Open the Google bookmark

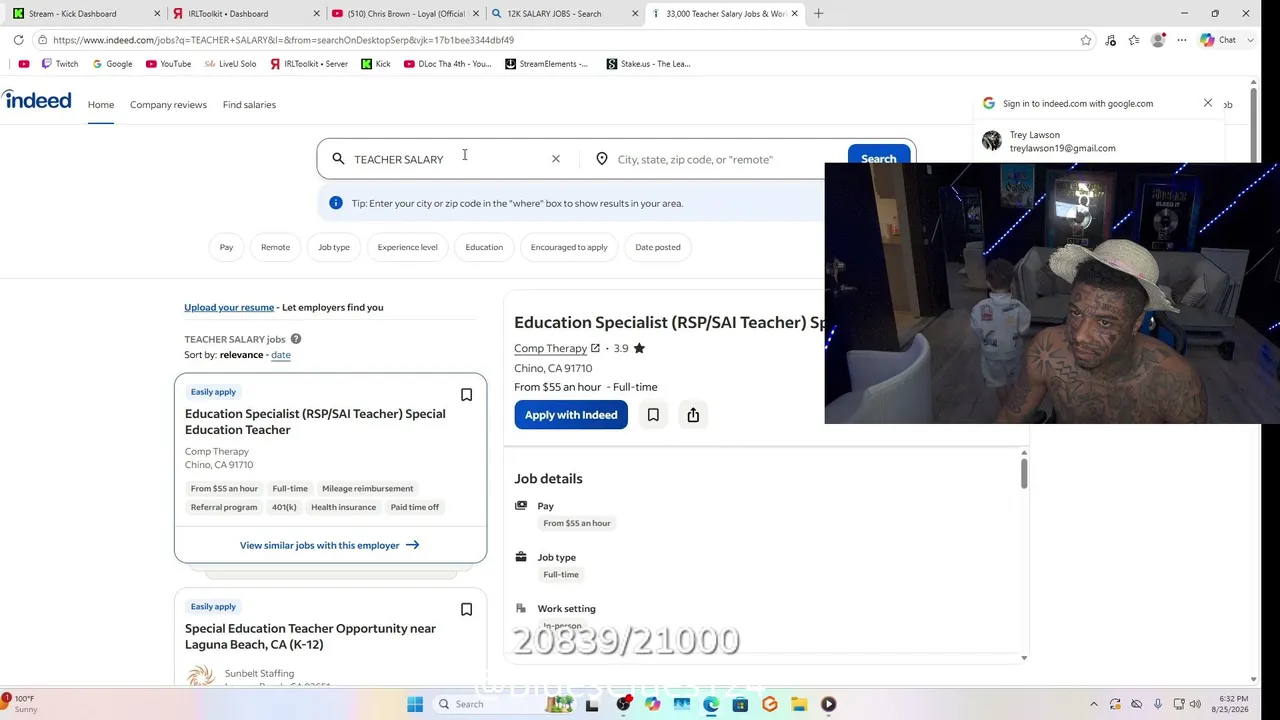[112, 64]
